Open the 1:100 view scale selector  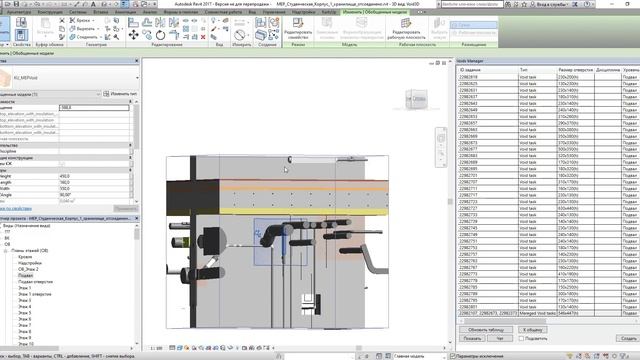tap(156, 348)
